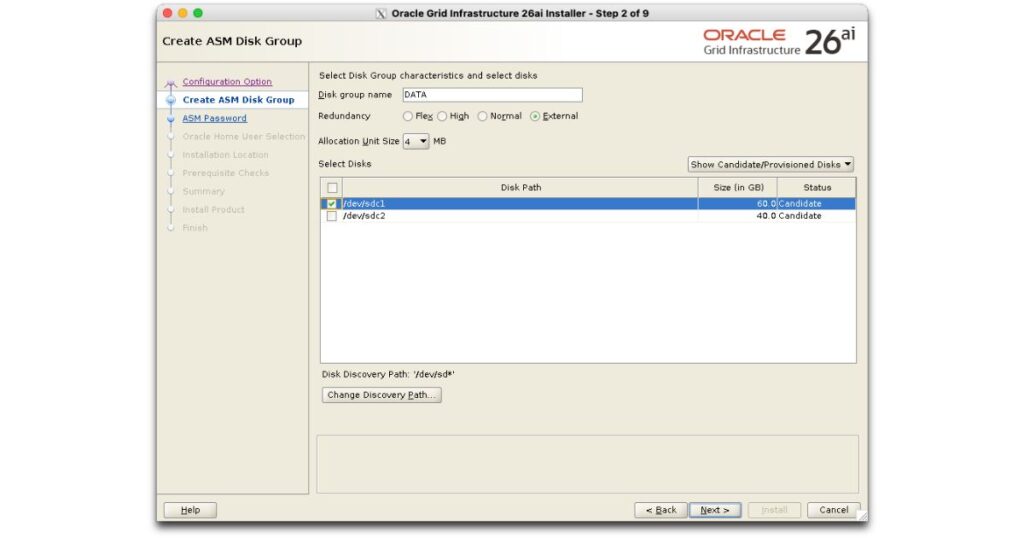Click the Help button
This screenshot has height=538, width=1024.
(x=190, y=510)
